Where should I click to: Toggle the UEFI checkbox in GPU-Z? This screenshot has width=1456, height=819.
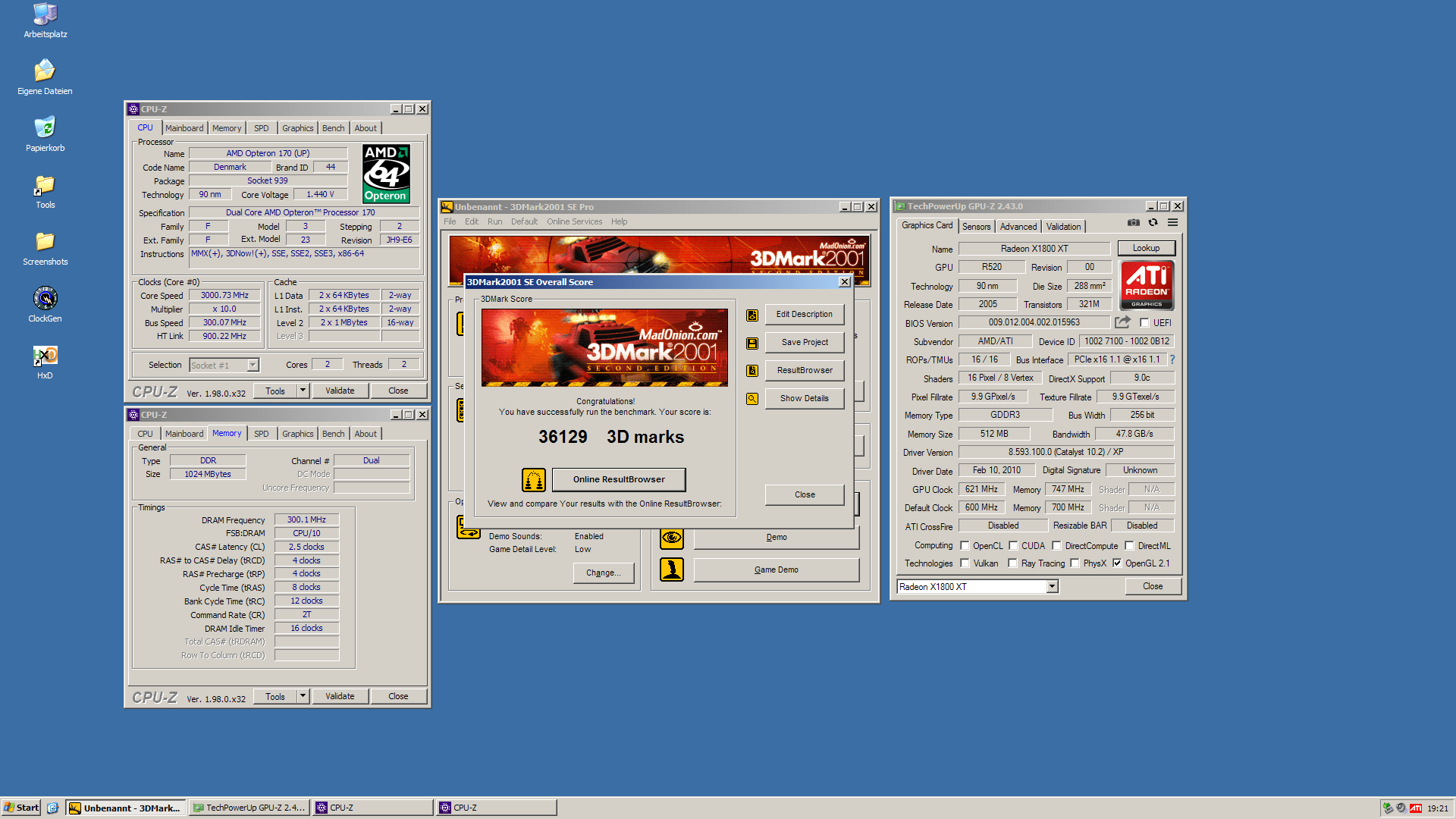[1144, 323]
